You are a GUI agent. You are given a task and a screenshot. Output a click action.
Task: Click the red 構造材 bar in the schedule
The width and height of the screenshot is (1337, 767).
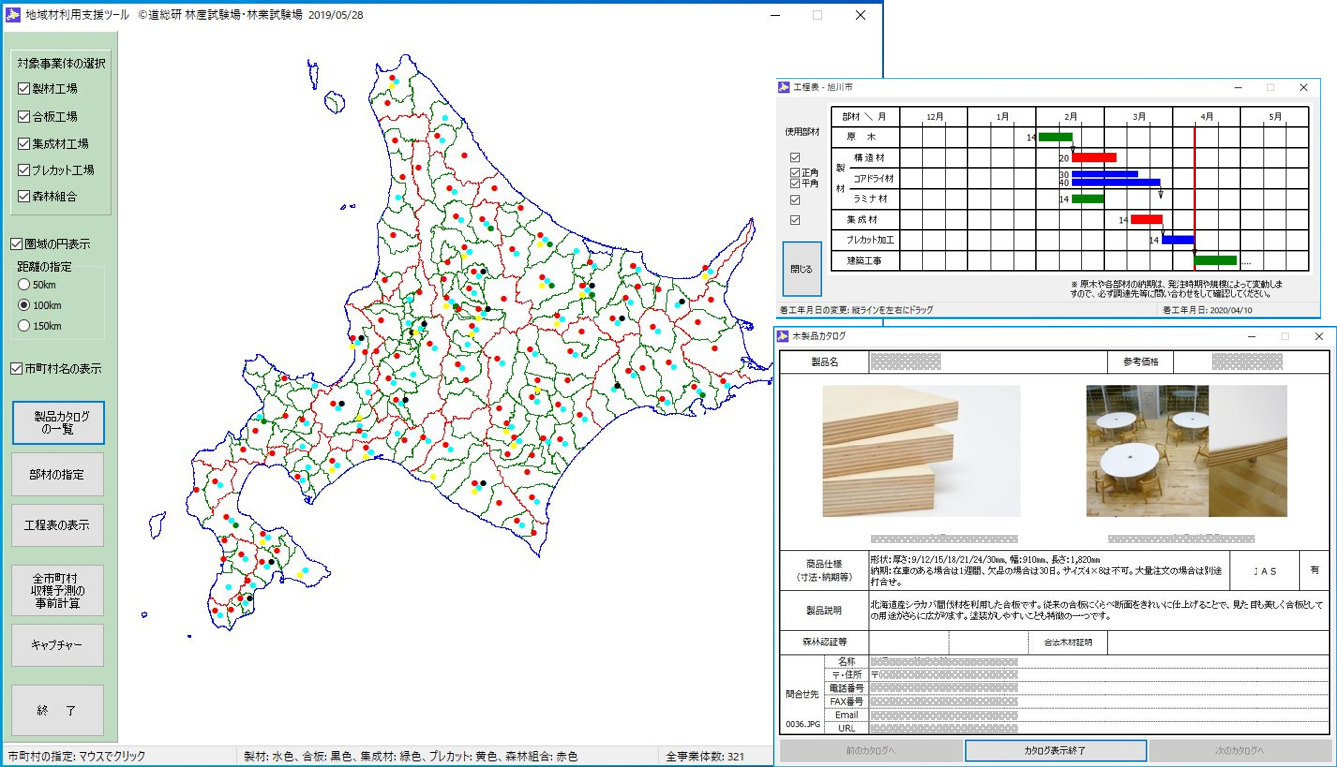coord(1094,157)
